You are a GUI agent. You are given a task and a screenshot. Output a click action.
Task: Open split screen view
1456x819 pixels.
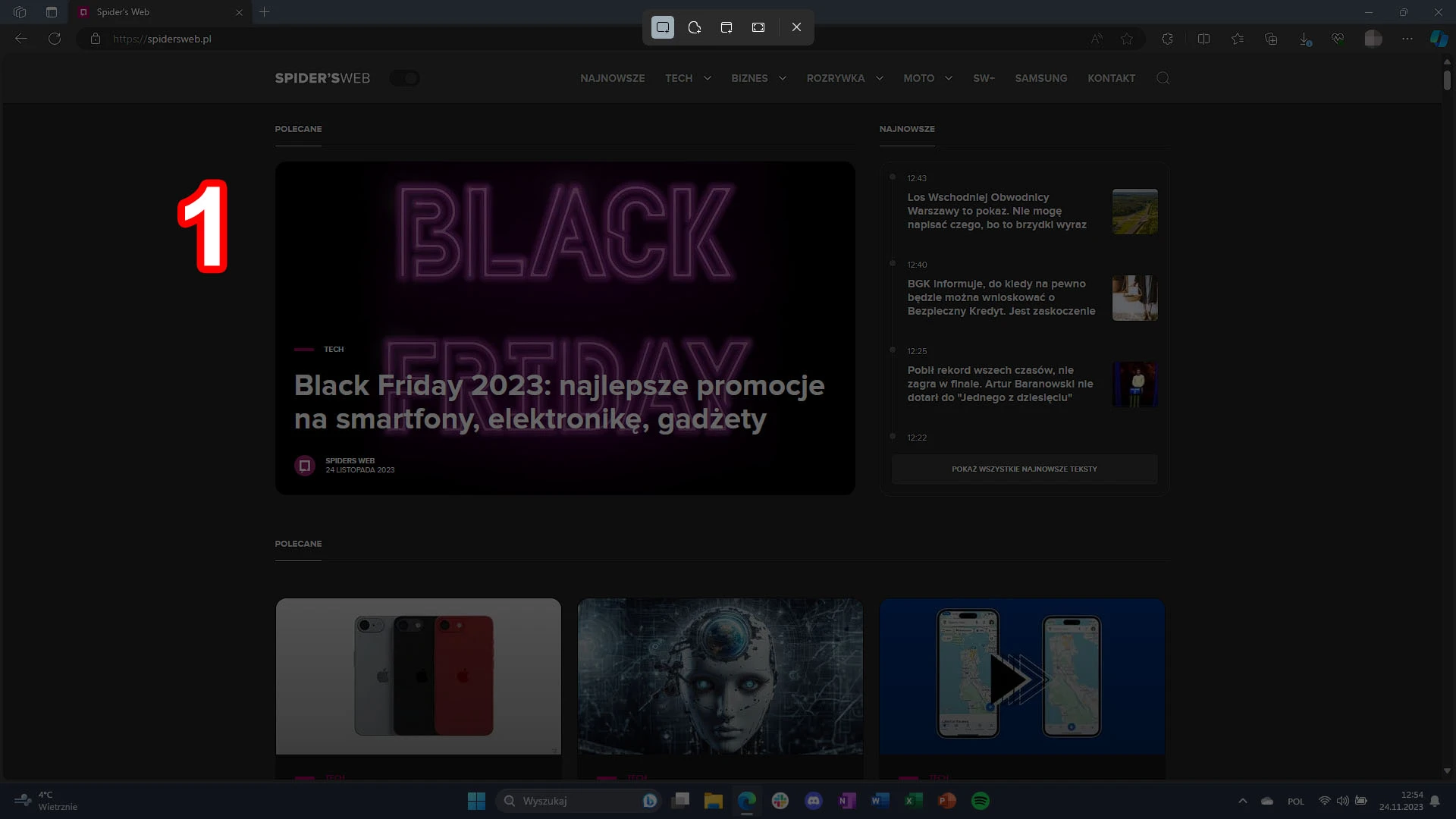pos(1203,39)
